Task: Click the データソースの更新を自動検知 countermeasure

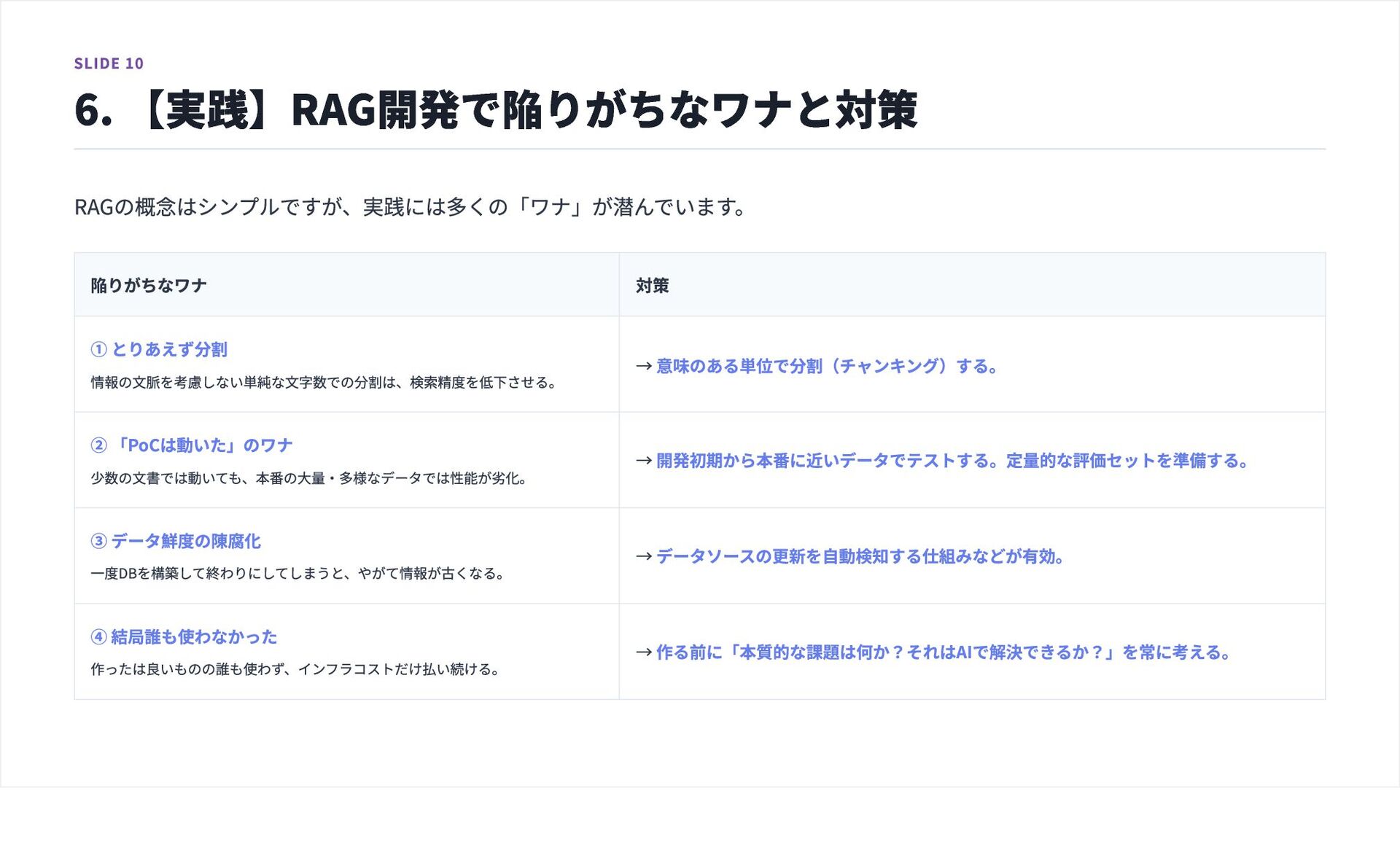Action: tap(860, 557)
